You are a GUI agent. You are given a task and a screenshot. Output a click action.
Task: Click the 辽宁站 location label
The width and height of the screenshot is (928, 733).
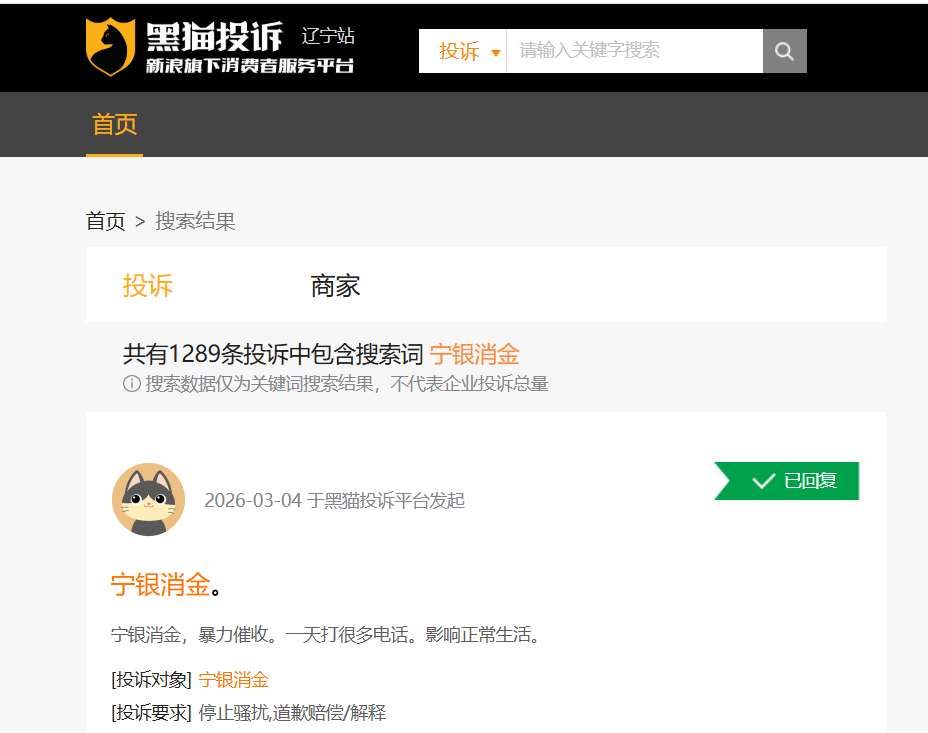[328, 35]
